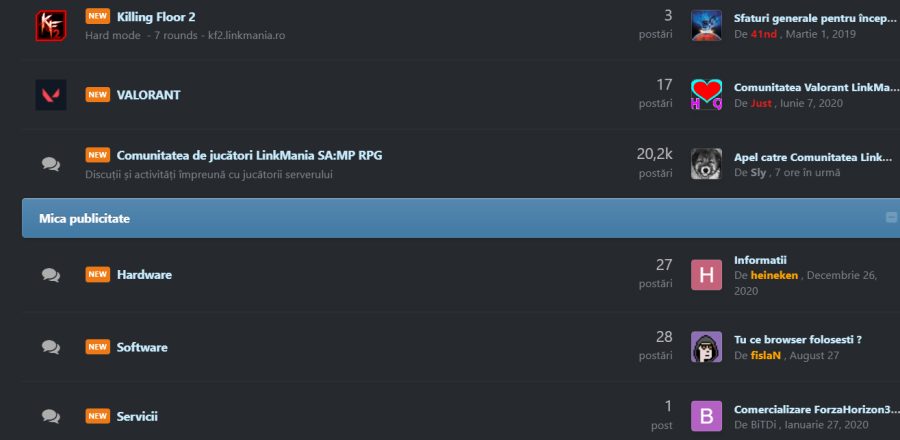
Task: Open fislaN's hooded avatar thumbnail
Action: pyautogui.click(x=706, y=347)
